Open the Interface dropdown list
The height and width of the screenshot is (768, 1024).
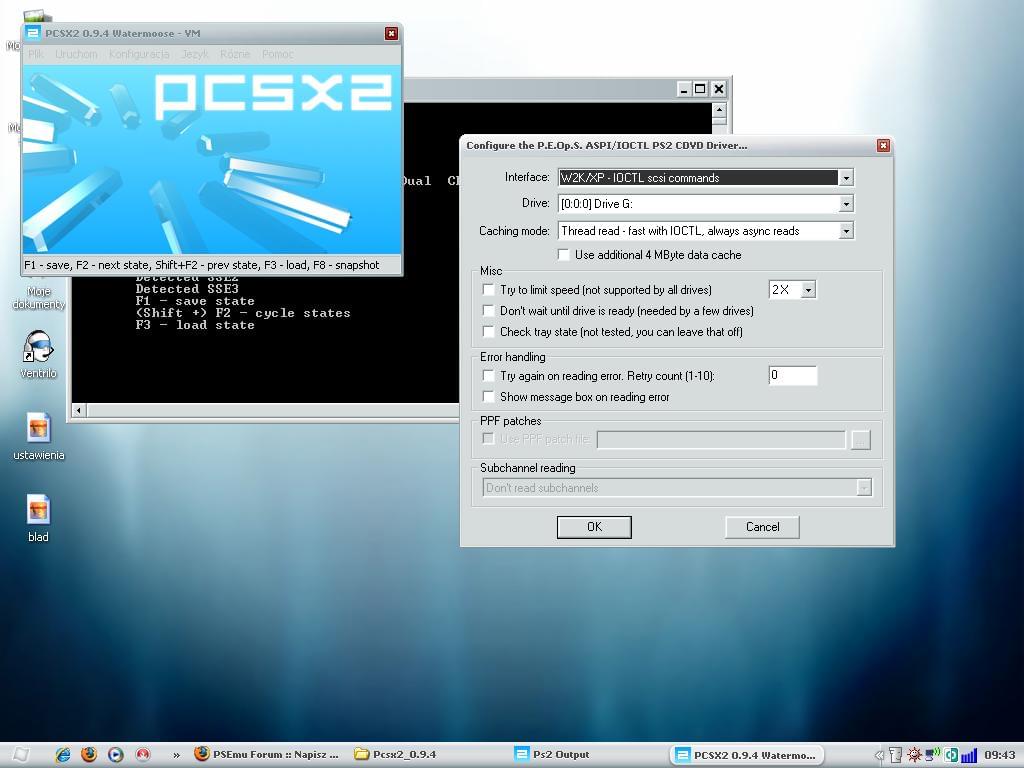846,178
